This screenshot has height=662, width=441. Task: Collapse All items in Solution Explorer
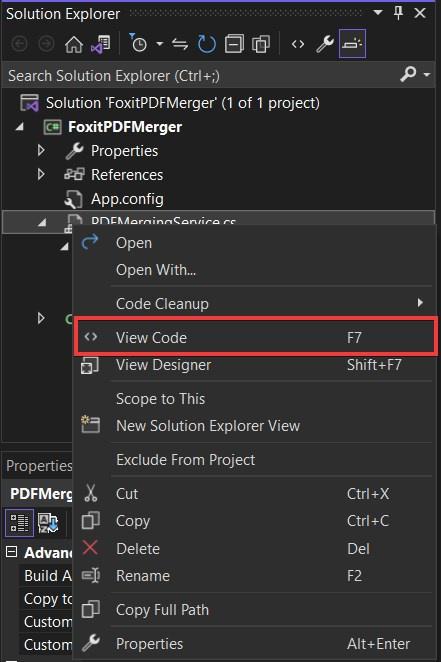click(x=234, y=44)
